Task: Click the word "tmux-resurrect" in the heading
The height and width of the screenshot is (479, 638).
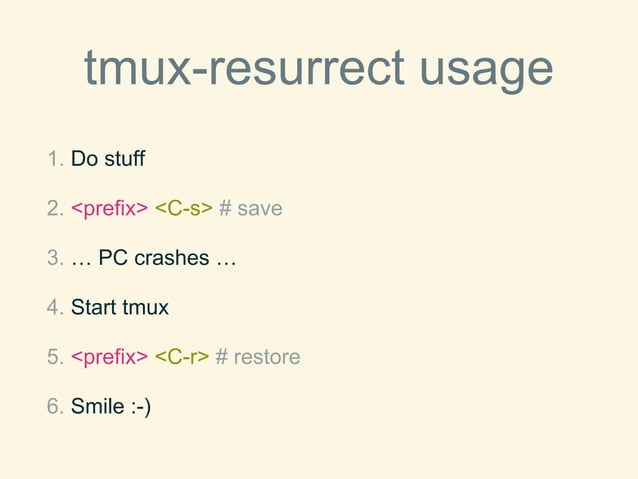Action: coord(244,68)
